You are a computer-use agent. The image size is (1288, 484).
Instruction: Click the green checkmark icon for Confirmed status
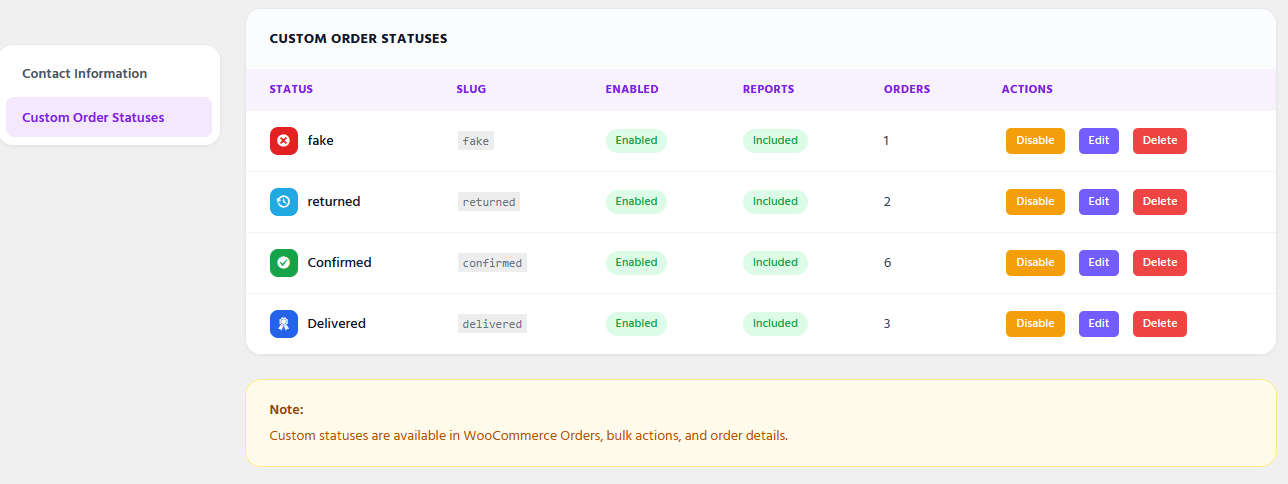[284, 263]
